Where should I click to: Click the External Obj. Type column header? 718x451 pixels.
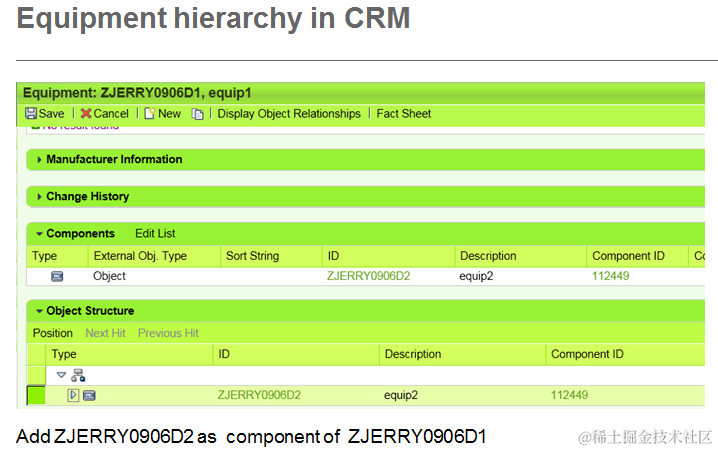click(154, 256)
